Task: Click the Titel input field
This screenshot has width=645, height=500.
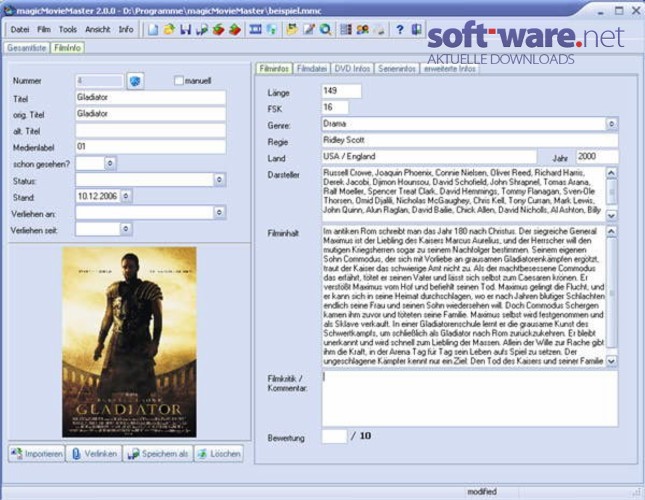Action: click(x=151, y=97)
